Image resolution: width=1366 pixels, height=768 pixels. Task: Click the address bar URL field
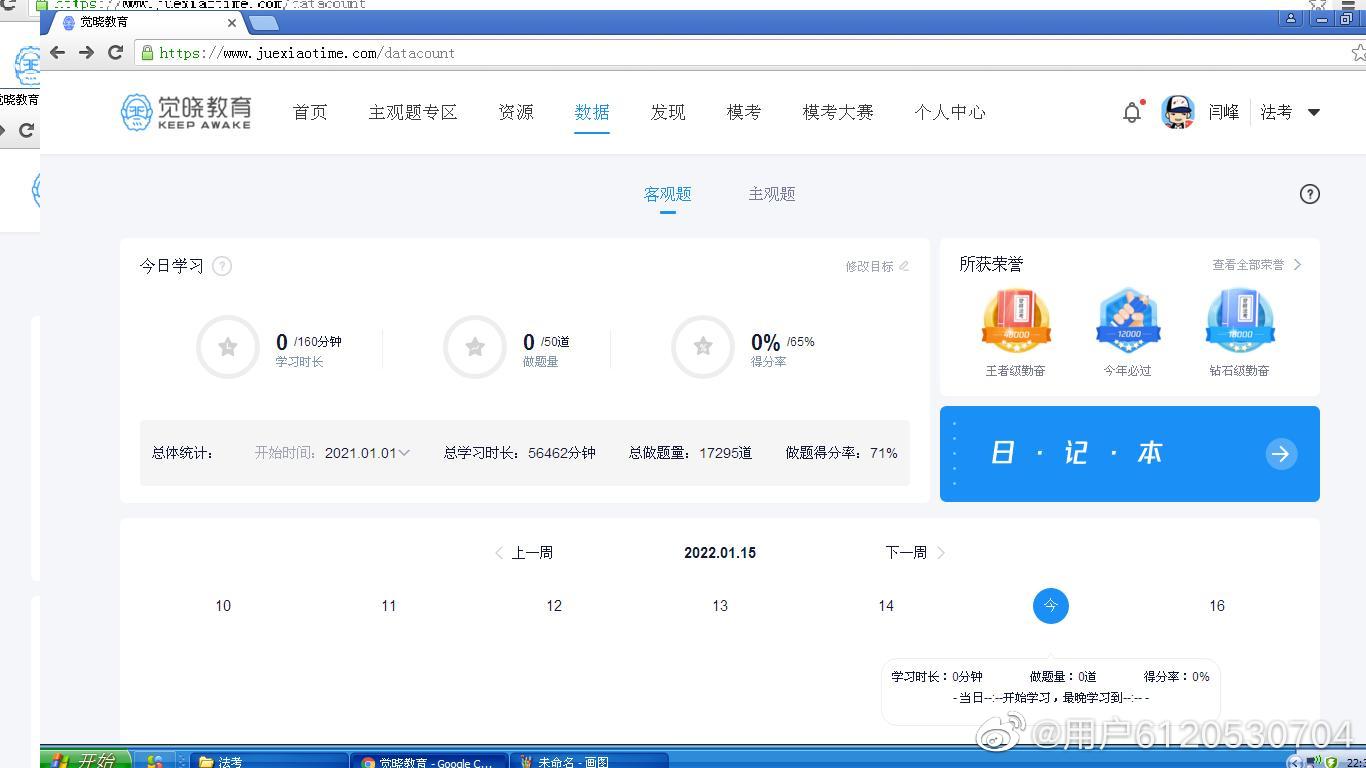750,53
